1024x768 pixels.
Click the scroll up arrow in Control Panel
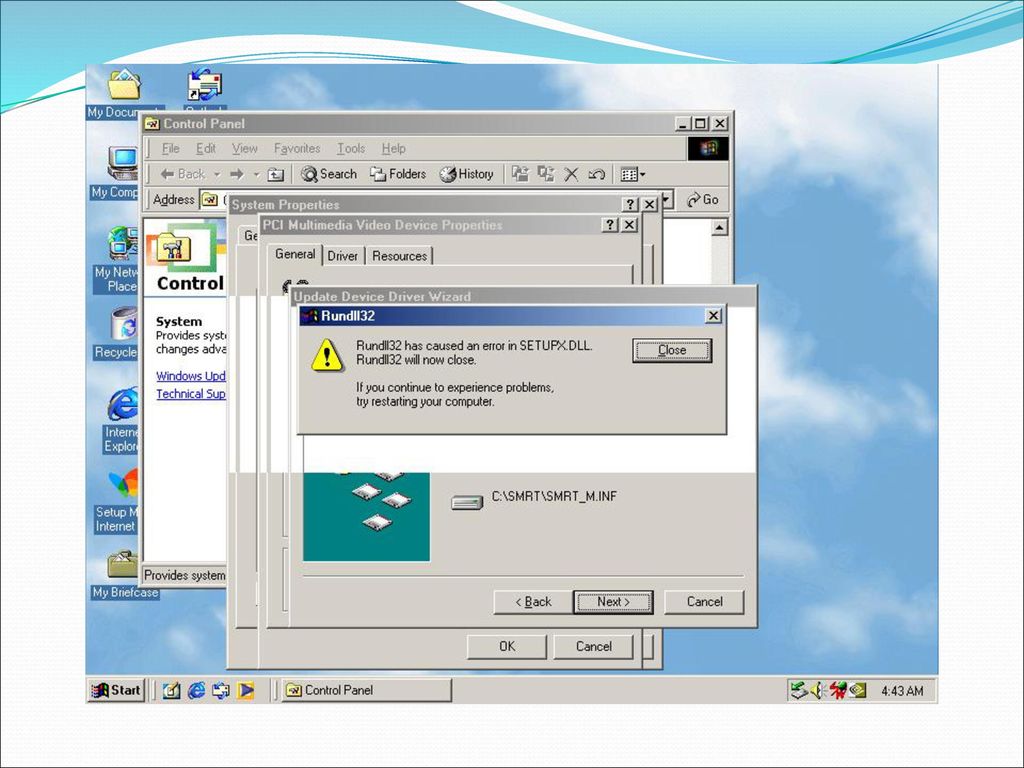(719, 227)
